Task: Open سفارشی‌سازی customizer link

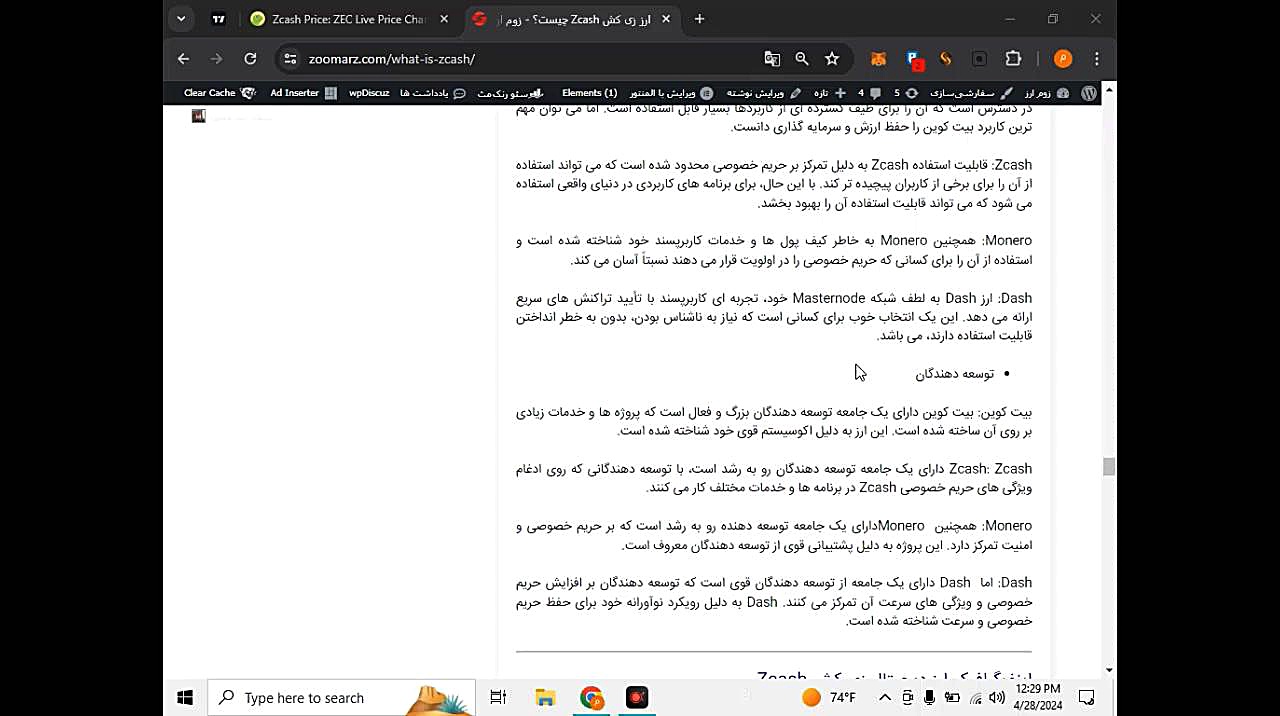Action: click(971, 93)
